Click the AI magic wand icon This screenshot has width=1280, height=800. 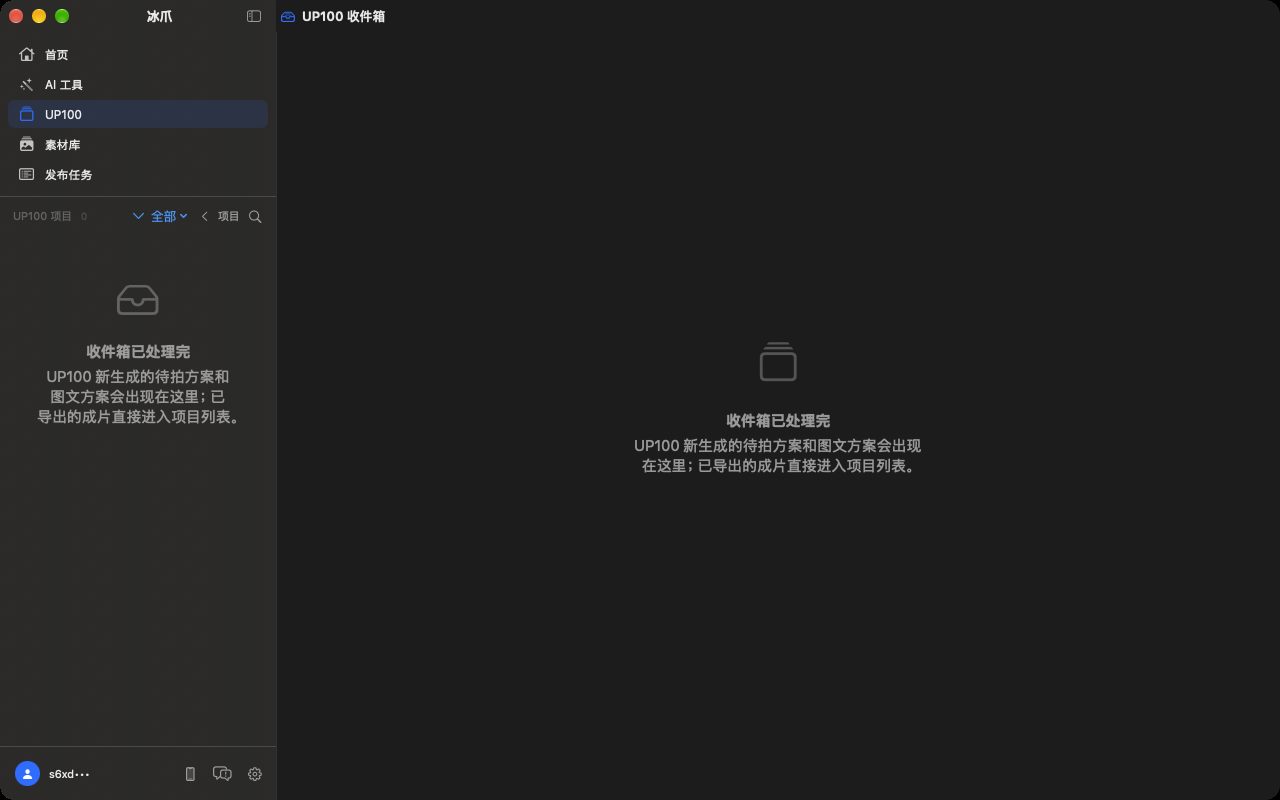click(x=27, y=85)
